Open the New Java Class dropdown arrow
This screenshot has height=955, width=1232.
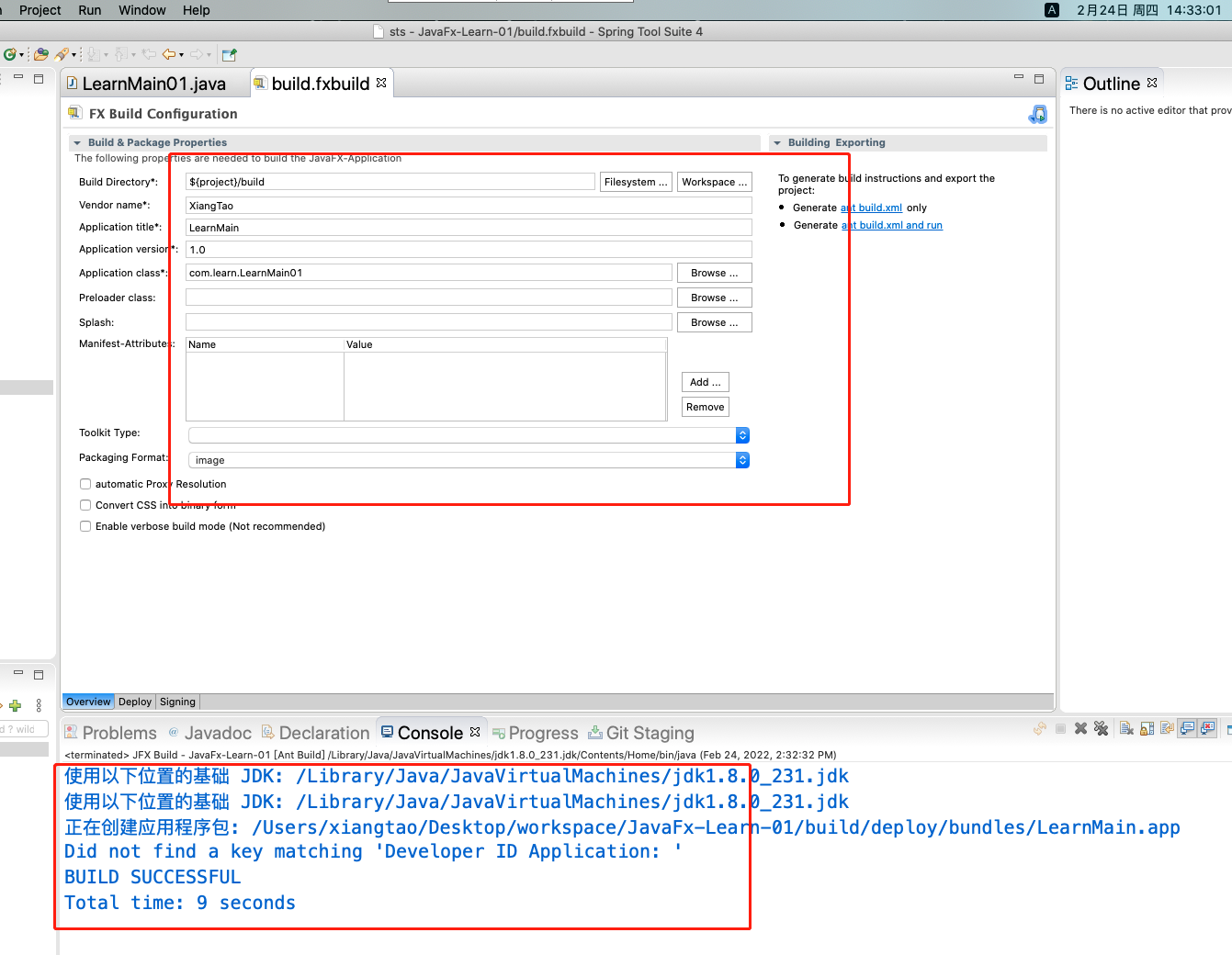pyautogui.click(x=21, y=55)
